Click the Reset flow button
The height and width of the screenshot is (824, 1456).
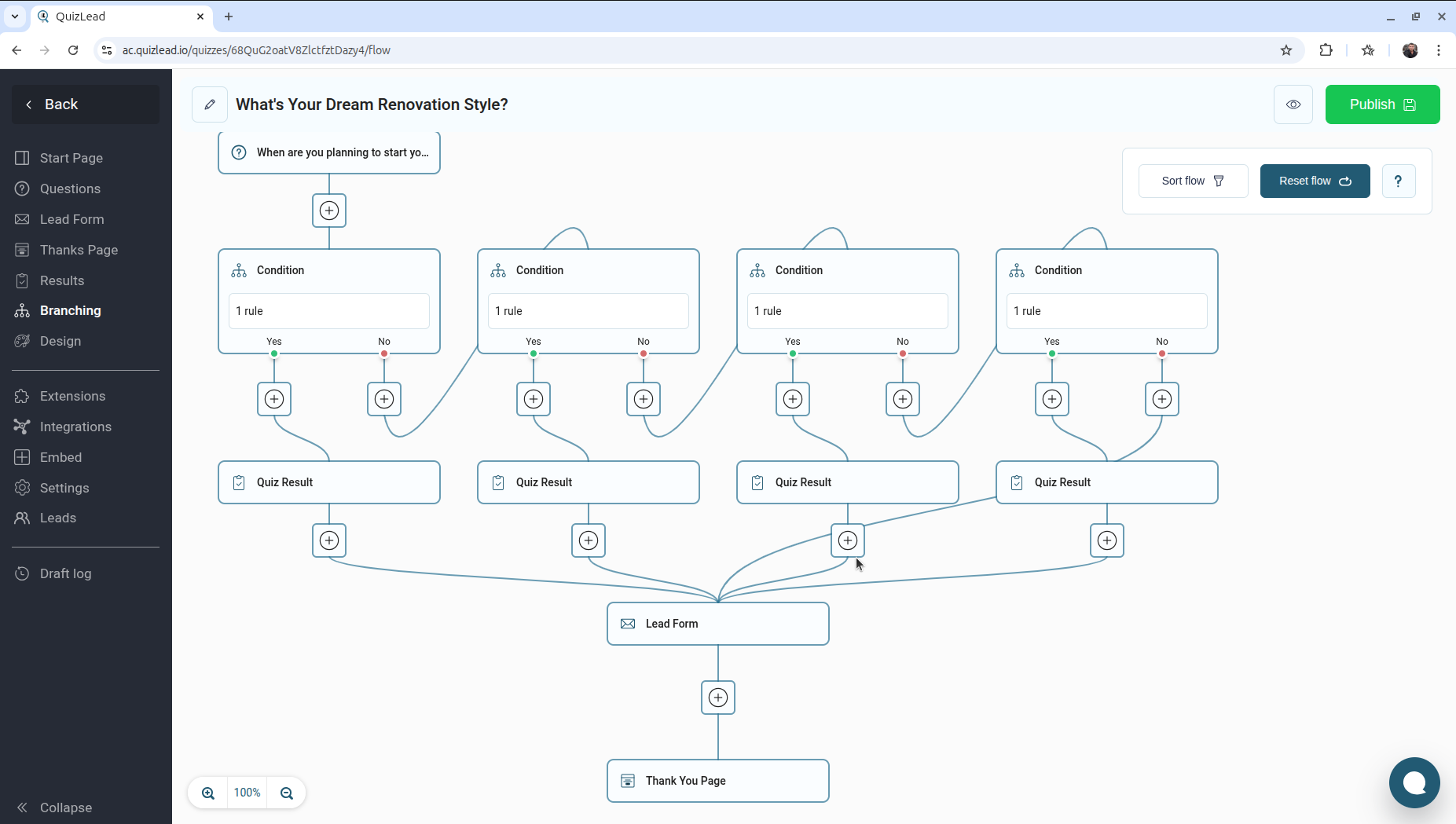(1315, 181)
